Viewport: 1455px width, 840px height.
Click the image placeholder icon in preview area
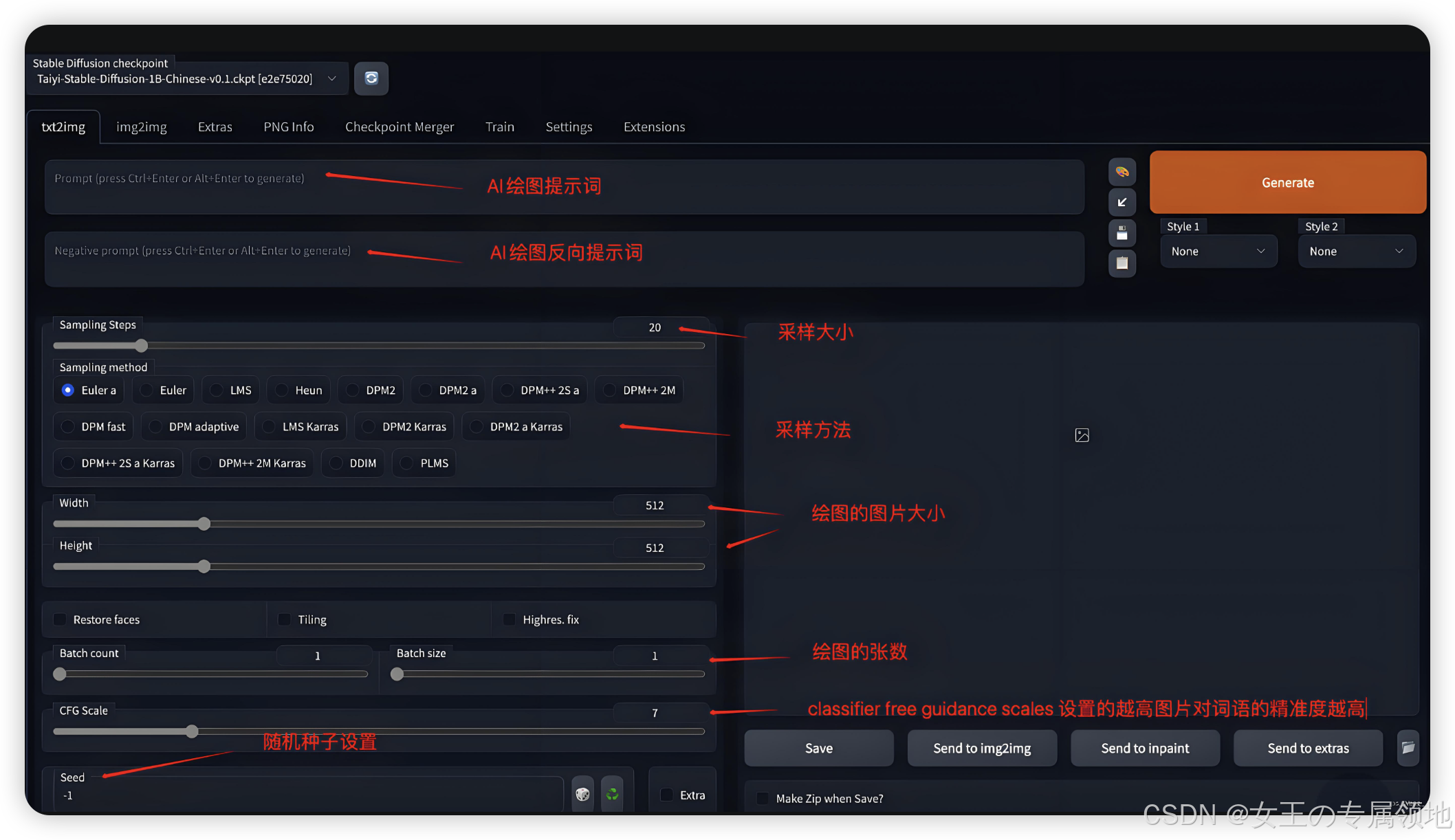click(1082, 435)
